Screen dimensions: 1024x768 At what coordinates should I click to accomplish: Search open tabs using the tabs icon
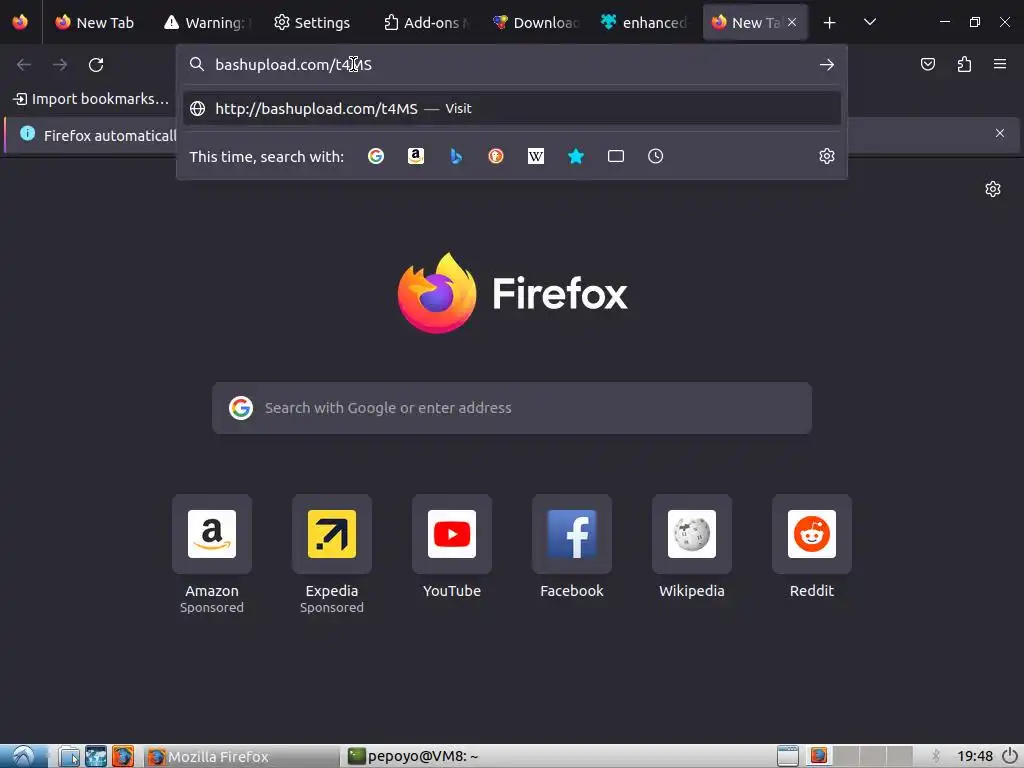click(x=616, y=156)
